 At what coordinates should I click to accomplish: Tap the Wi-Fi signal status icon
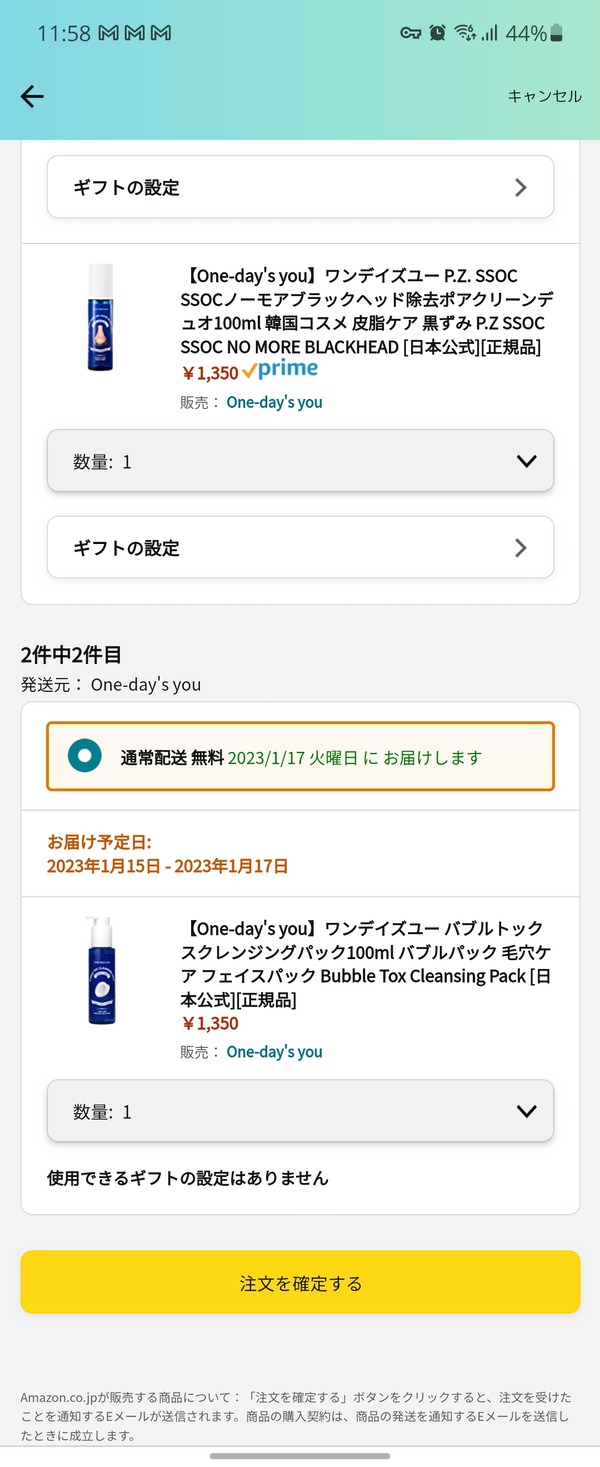click(464, 33)
